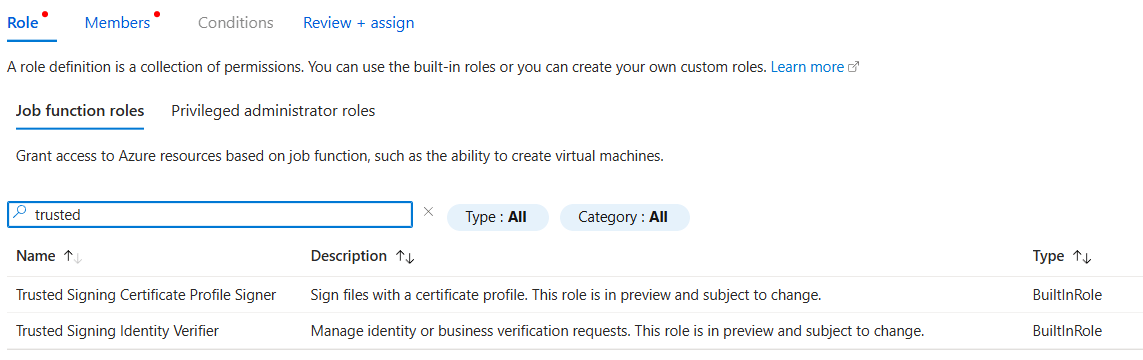Open the Role tab
The image size is (1143, 360).
pyautogui.click(x=23, y=23)
